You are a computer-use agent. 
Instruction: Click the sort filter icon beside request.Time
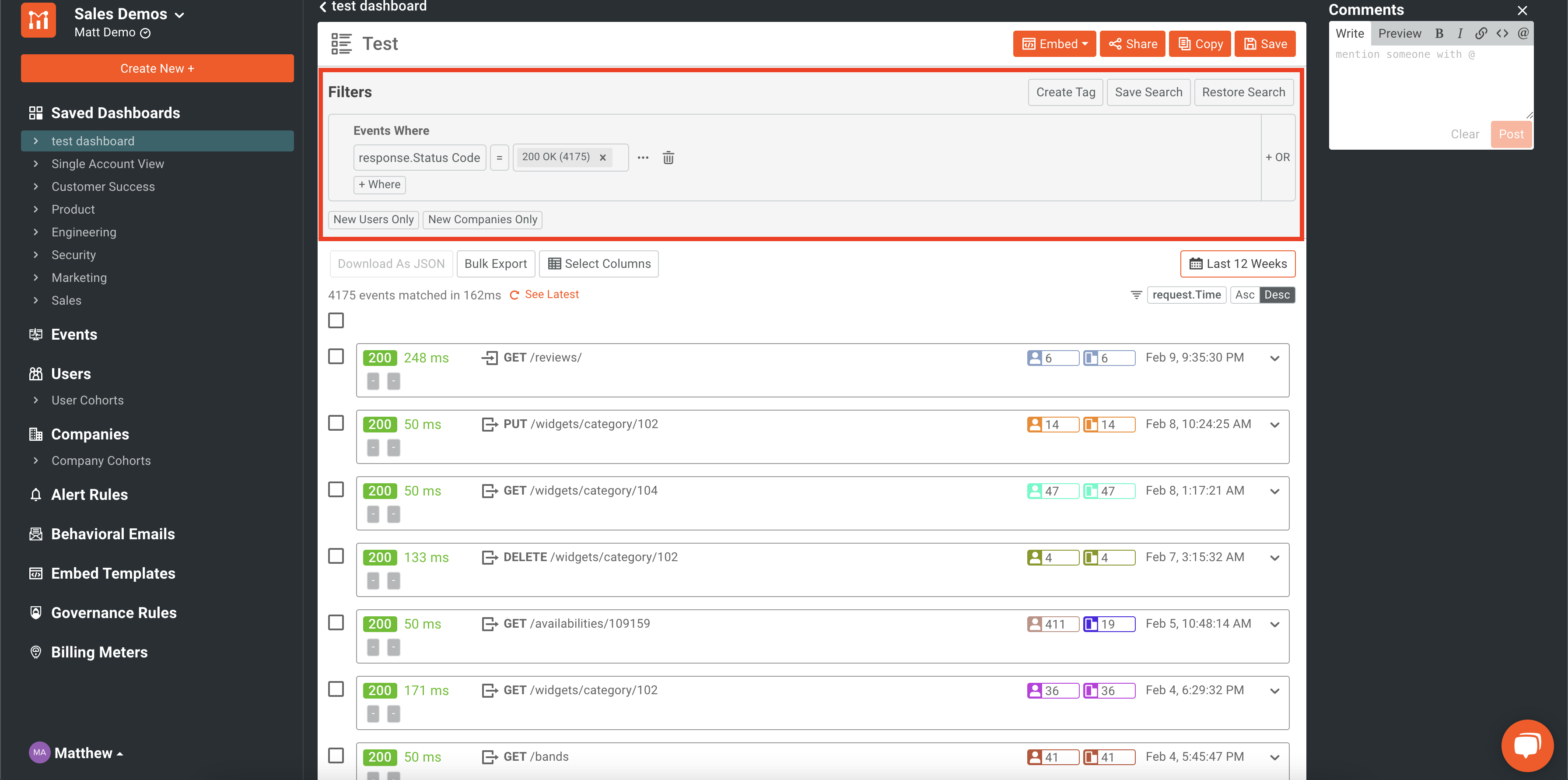point(1136,295)
